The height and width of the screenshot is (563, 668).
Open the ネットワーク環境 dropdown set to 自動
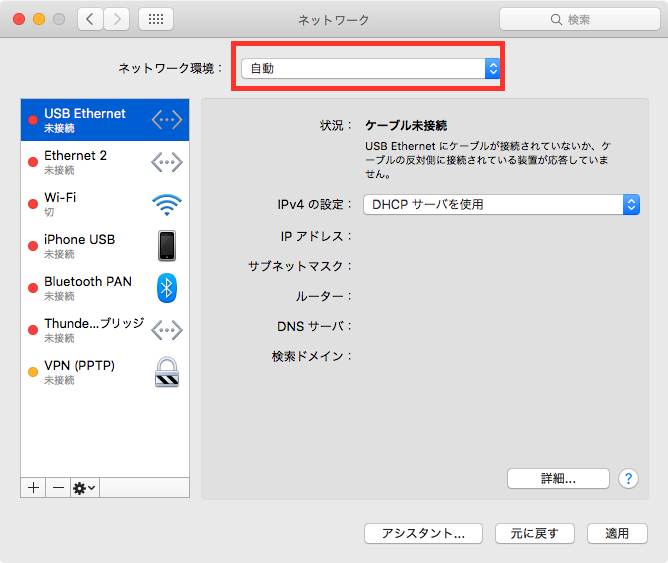coord(370,68)
